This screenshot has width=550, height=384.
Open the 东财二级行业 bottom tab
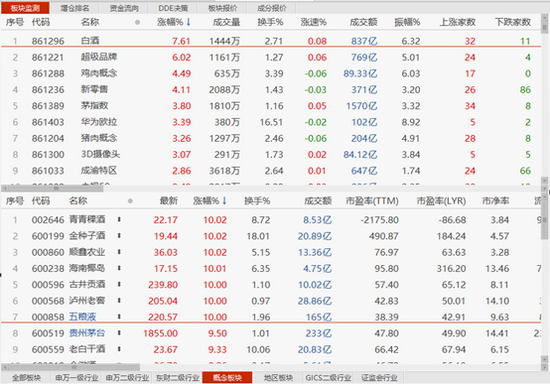pos(177,378)
